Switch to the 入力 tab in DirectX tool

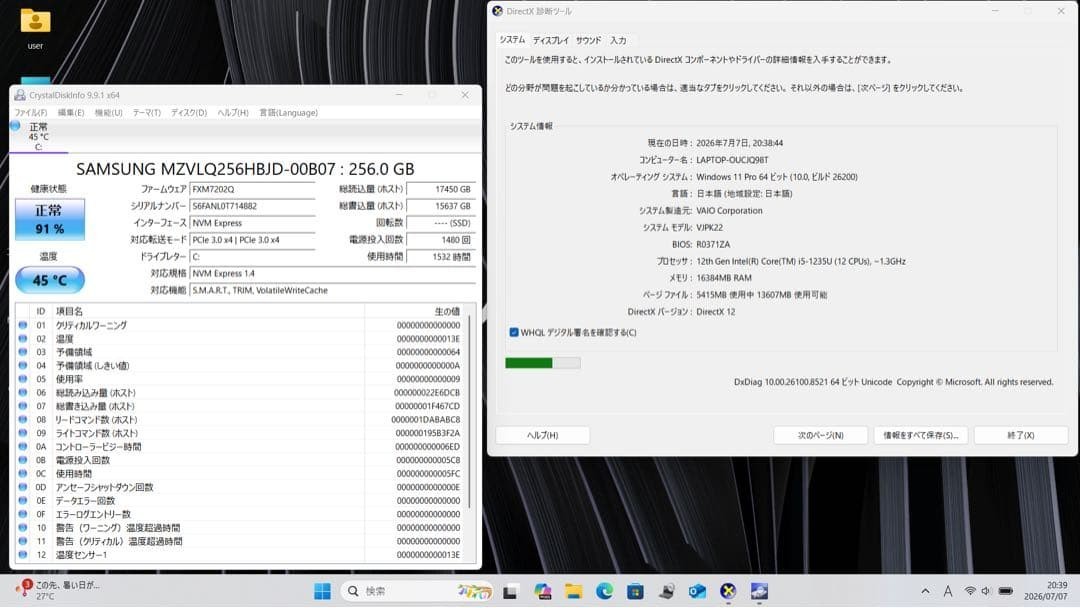click(619, 40)
